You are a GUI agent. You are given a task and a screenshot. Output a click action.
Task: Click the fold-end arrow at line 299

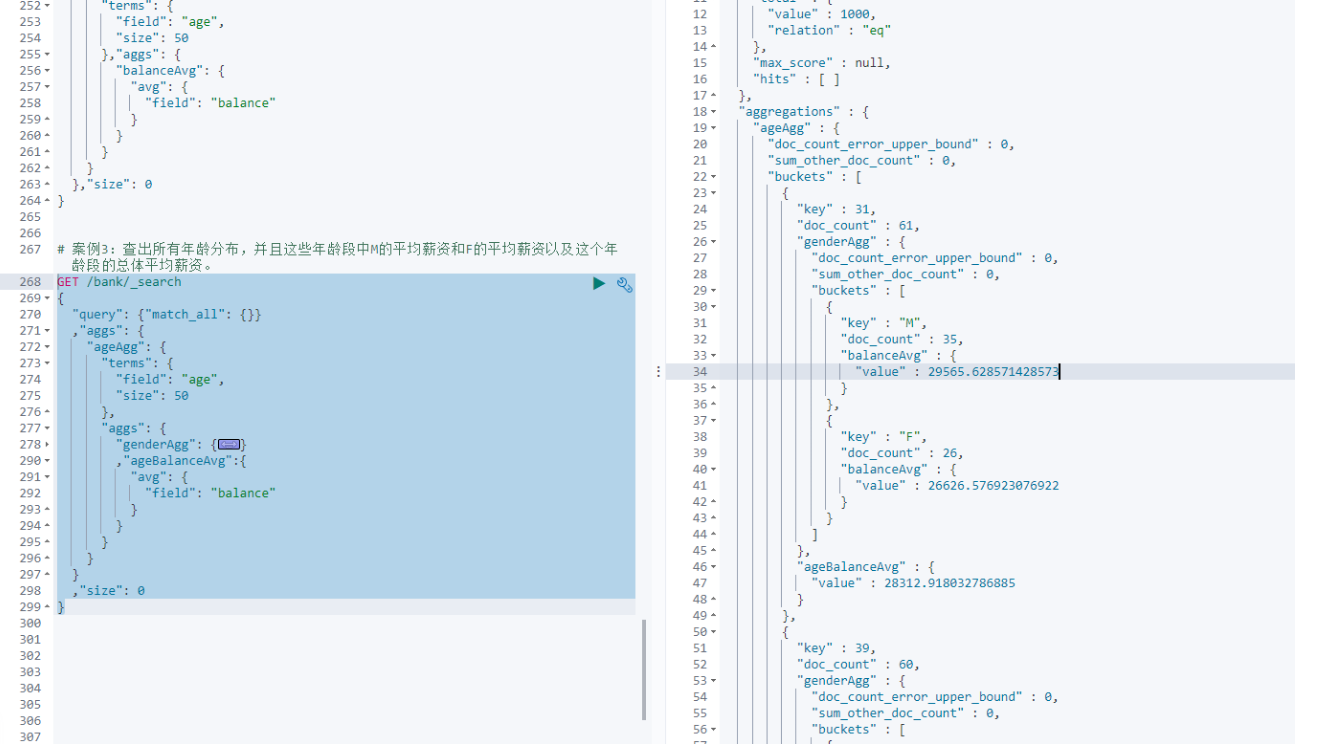(x=49, y=607)
